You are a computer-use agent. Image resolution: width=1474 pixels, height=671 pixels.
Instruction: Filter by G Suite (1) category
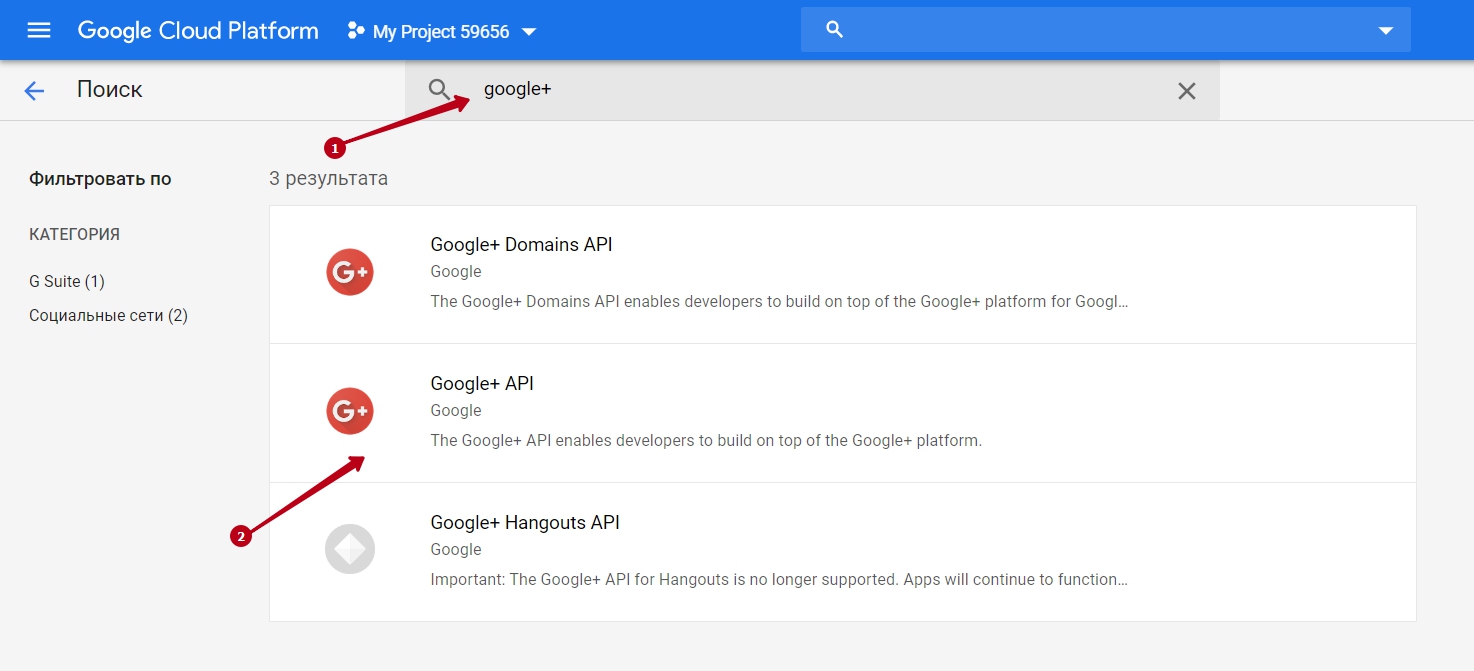tap(67, 282)
